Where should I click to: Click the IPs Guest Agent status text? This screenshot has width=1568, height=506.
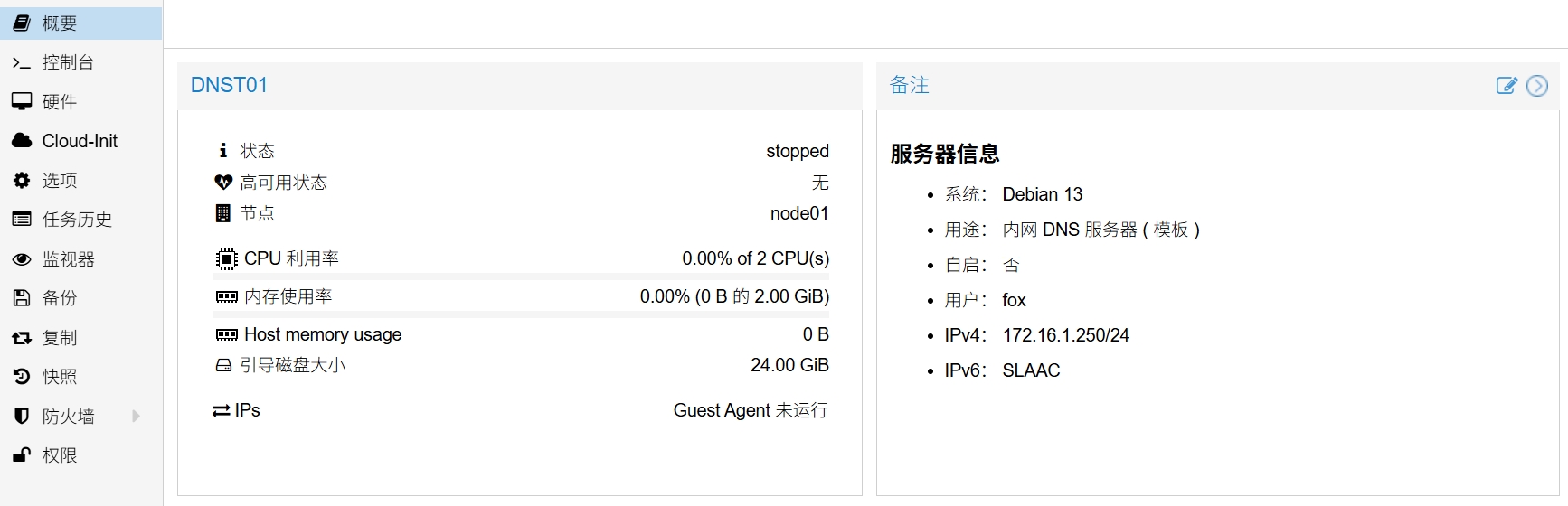750,410
